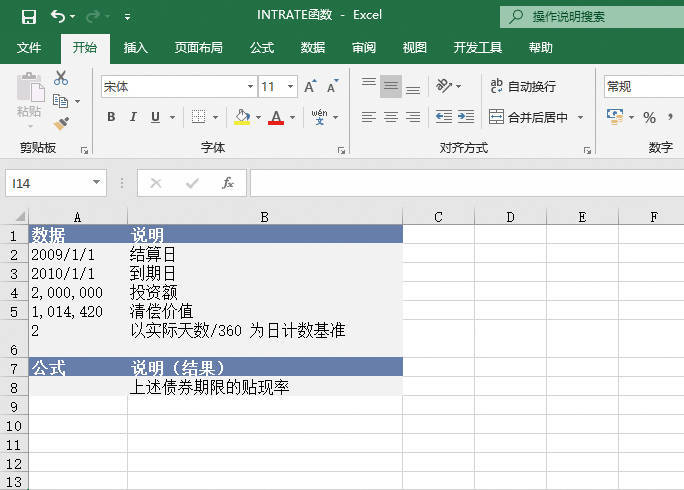
Task: Click Merge and Center (合并后居中) button
Action: pos(528,117)
